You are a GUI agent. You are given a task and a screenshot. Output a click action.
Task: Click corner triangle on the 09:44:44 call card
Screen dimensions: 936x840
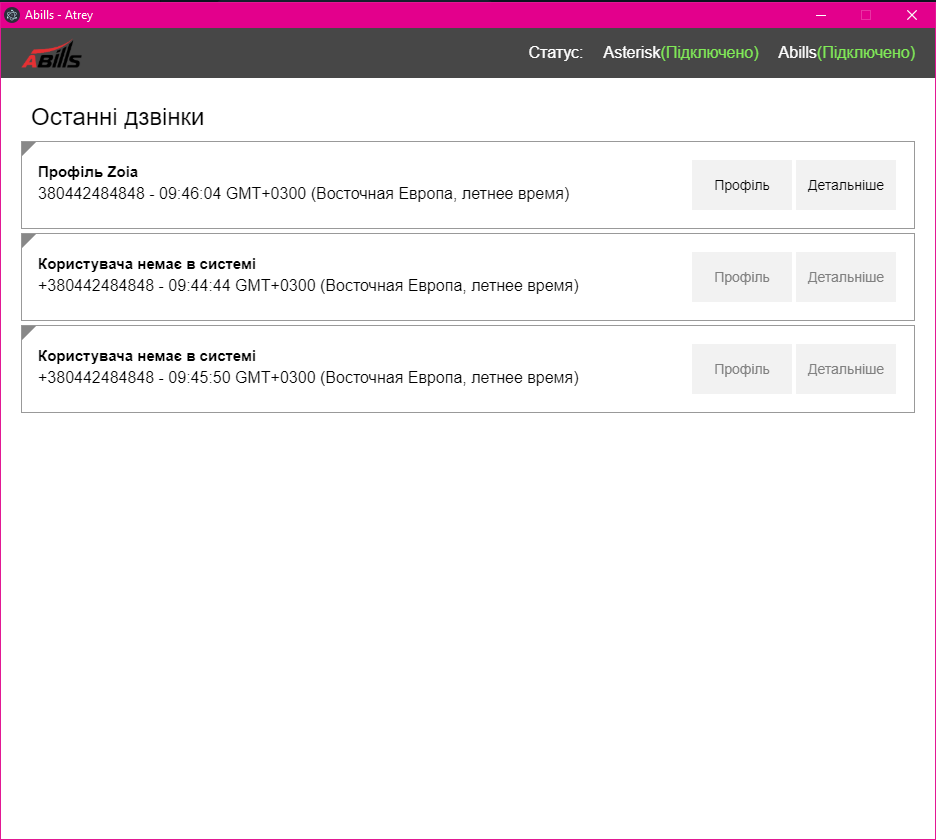pos(27,239)
